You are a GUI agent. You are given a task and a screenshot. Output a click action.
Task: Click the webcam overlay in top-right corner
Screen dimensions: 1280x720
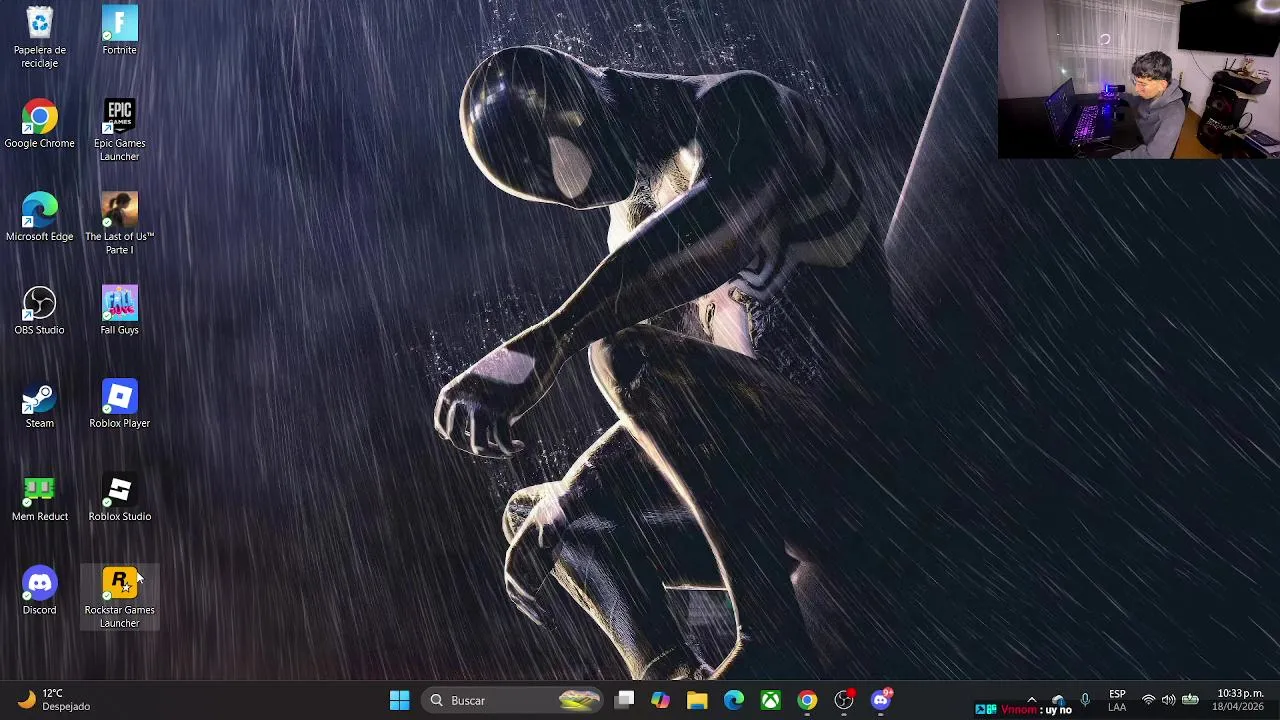pos(1139,80)
